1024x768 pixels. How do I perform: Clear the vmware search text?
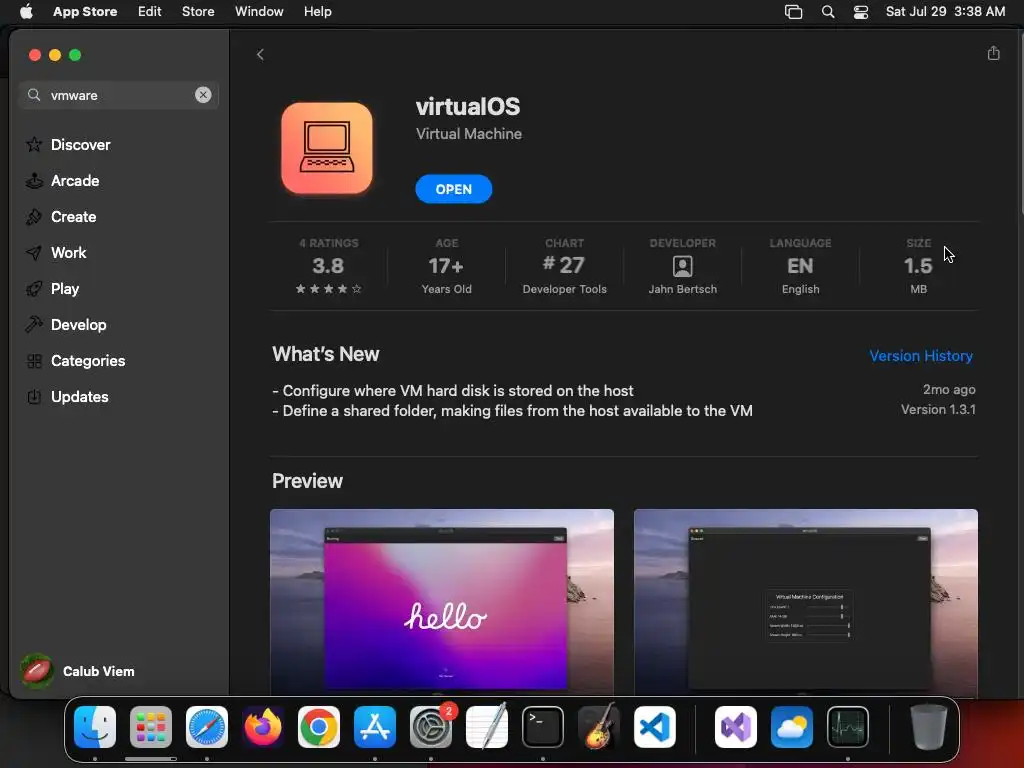(203, 95)
